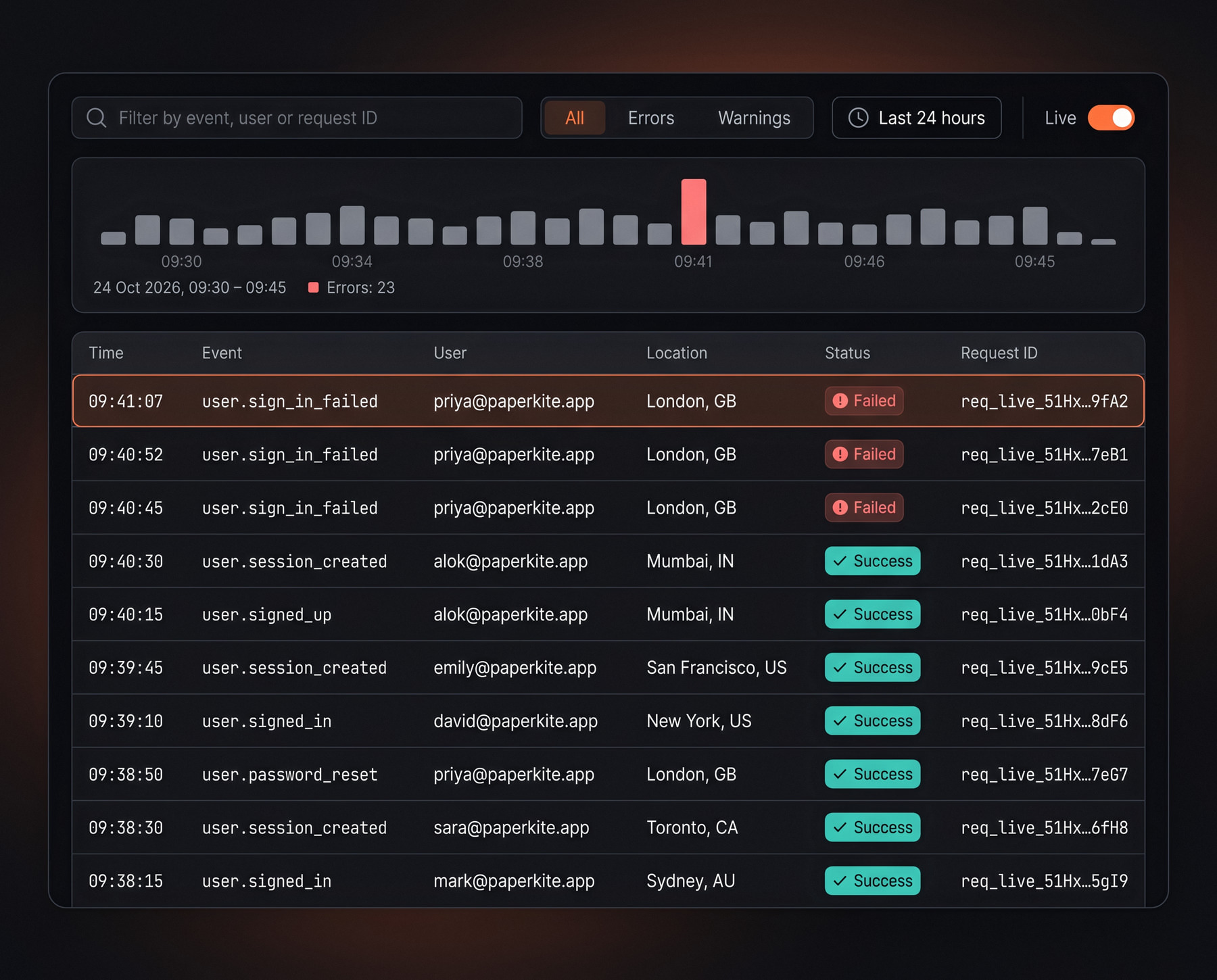Sort by the Status column header
This screenshot has height=980, width=1217.
847,353
